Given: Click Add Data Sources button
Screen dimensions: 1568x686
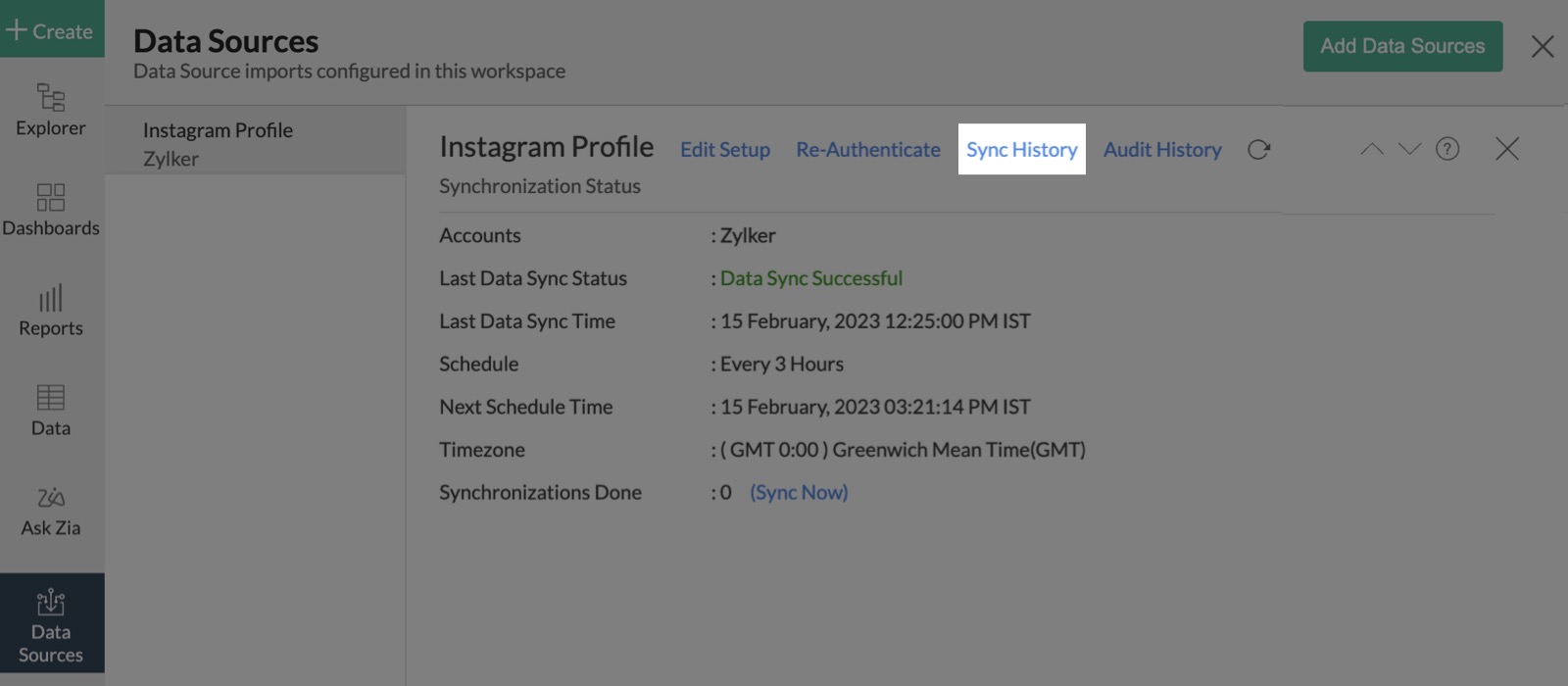Looking at the screenshot, I should pyautogui.click(x=1402, y=46).
